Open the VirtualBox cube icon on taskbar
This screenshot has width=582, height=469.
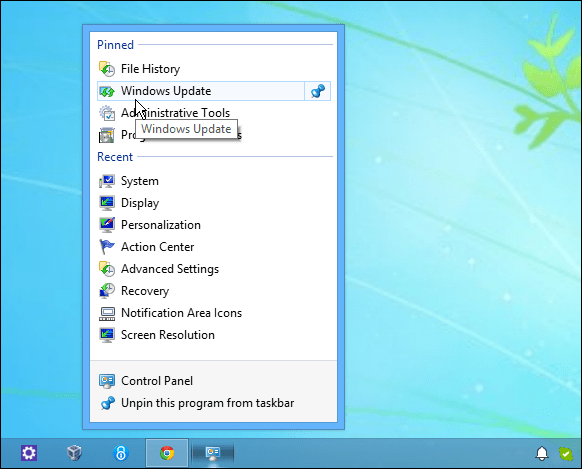75,453
